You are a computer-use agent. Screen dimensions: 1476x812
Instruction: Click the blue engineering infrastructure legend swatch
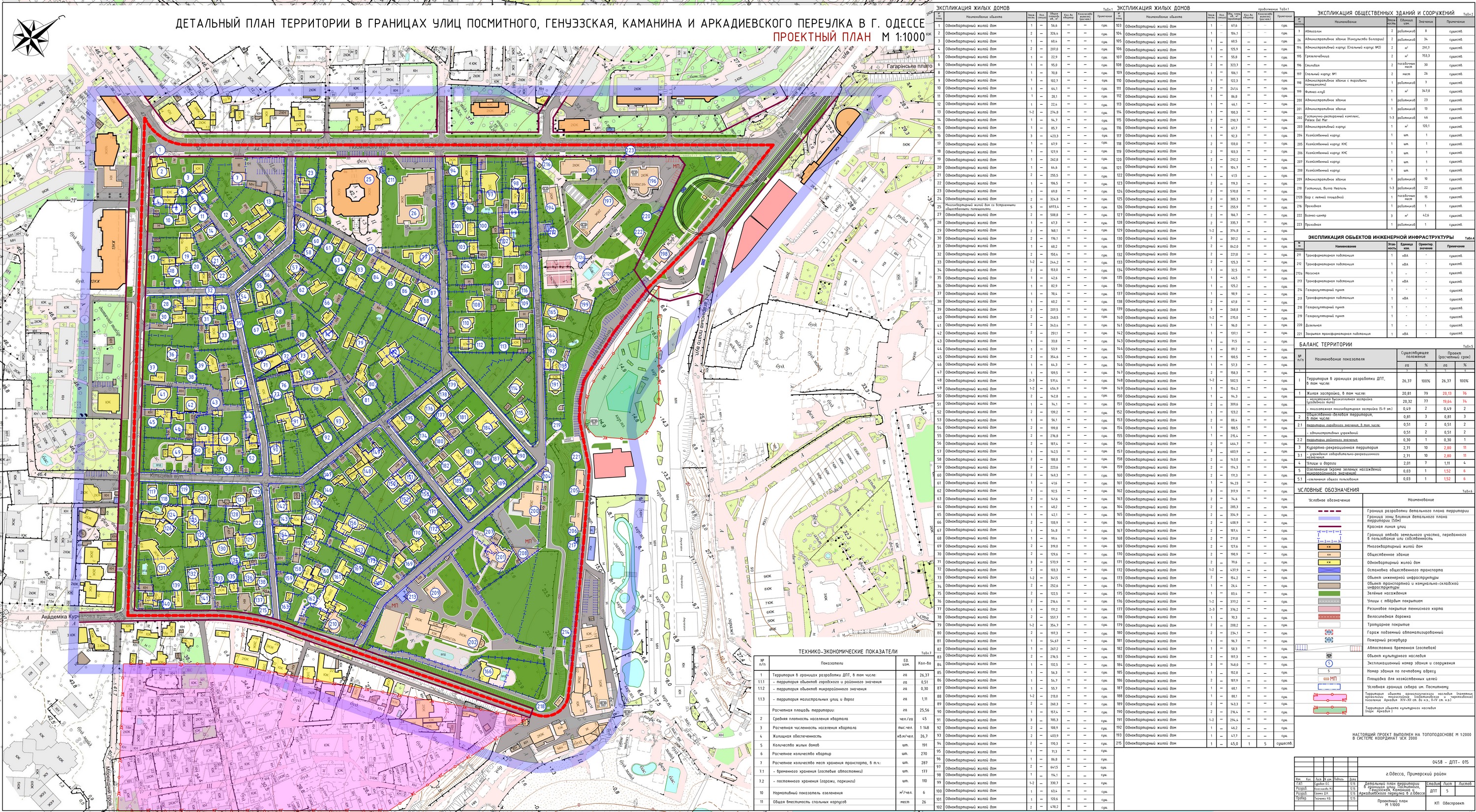[x=1329, y=578]
